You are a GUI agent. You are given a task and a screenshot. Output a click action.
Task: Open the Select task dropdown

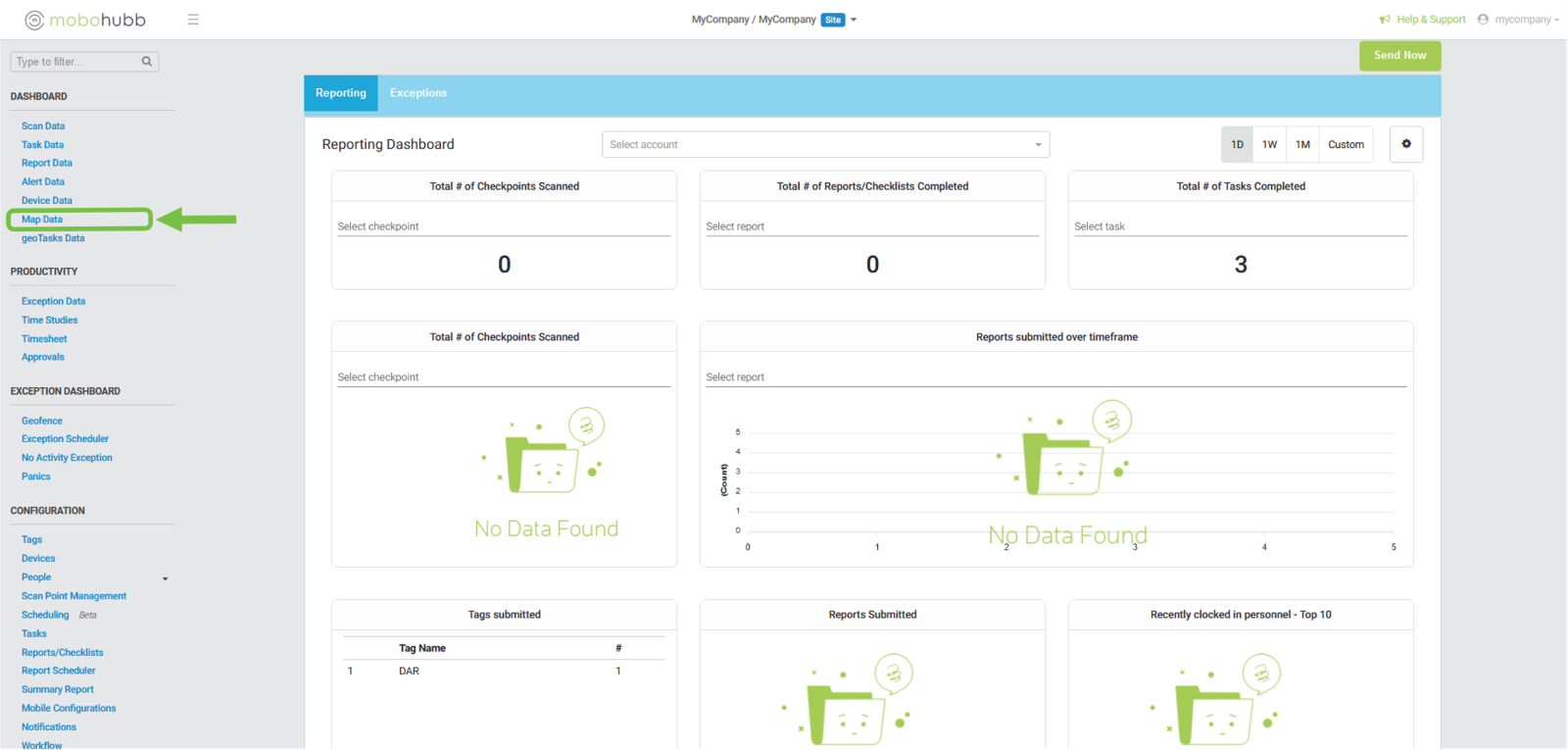pos(1240,226)
